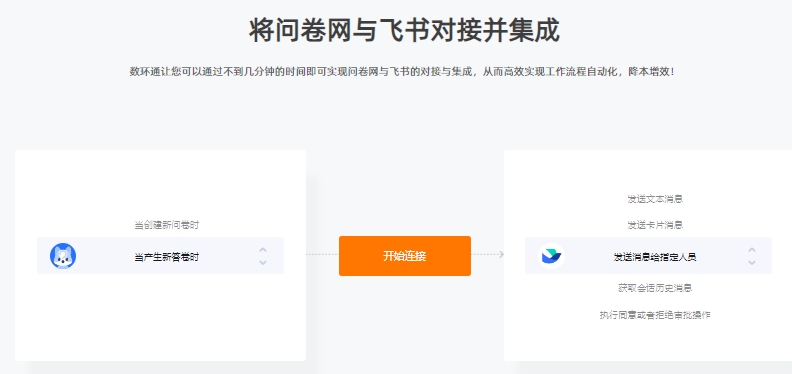This screenshot has height=374, width=792.
Task: Click the dotted line left of 开始连接
Action: point(322,254)
